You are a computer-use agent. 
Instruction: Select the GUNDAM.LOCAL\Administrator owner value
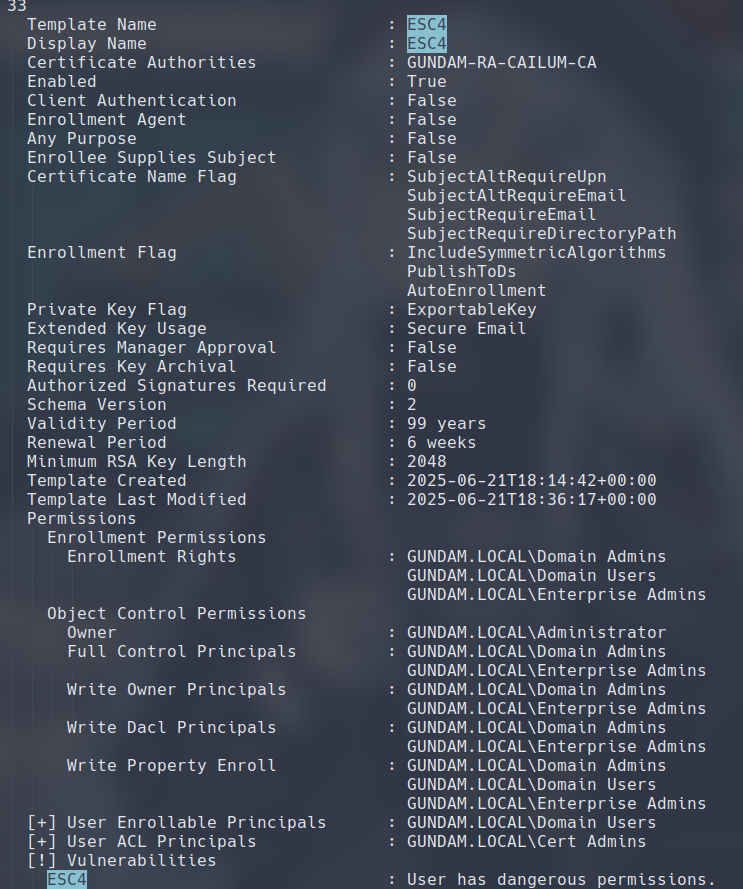pyautogui.click(x=536, y=632)
